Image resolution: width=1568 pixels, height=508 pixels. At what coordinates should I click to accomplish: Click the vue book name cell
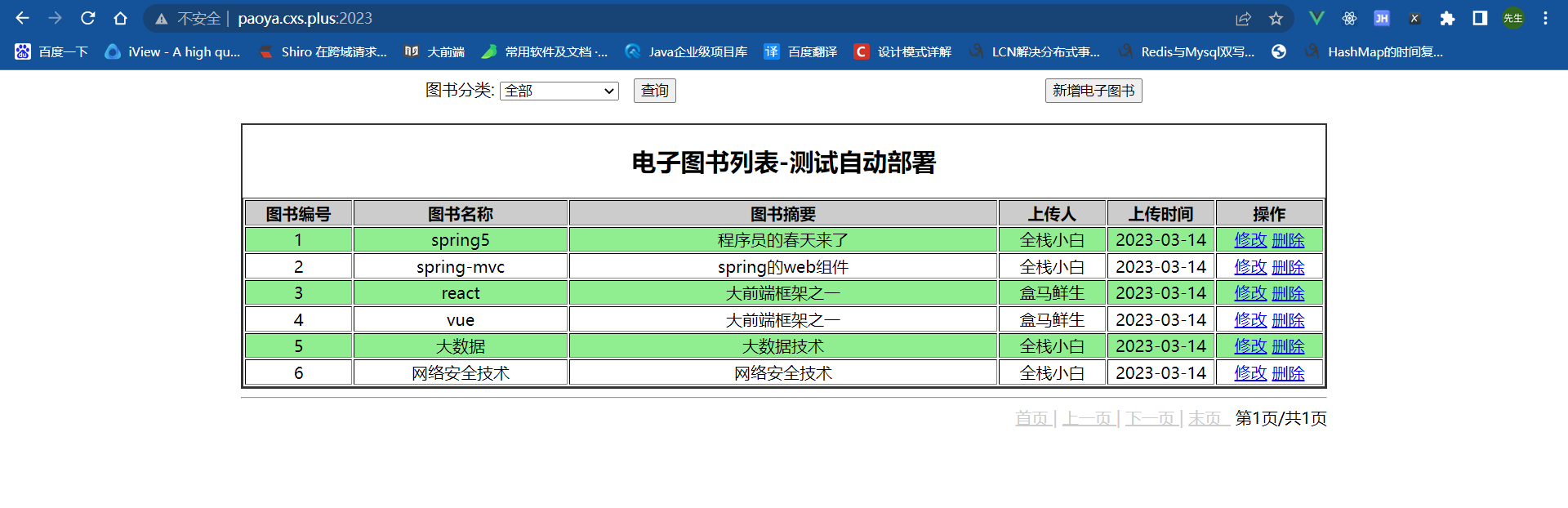pos(461,320)
